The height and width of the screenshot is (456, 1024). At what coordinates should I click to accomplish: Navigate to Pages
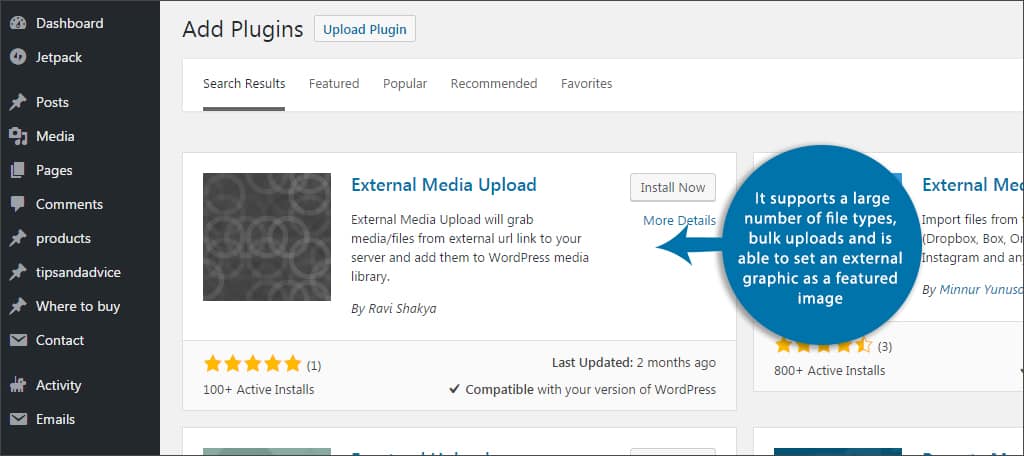click(x=54, y=170)
